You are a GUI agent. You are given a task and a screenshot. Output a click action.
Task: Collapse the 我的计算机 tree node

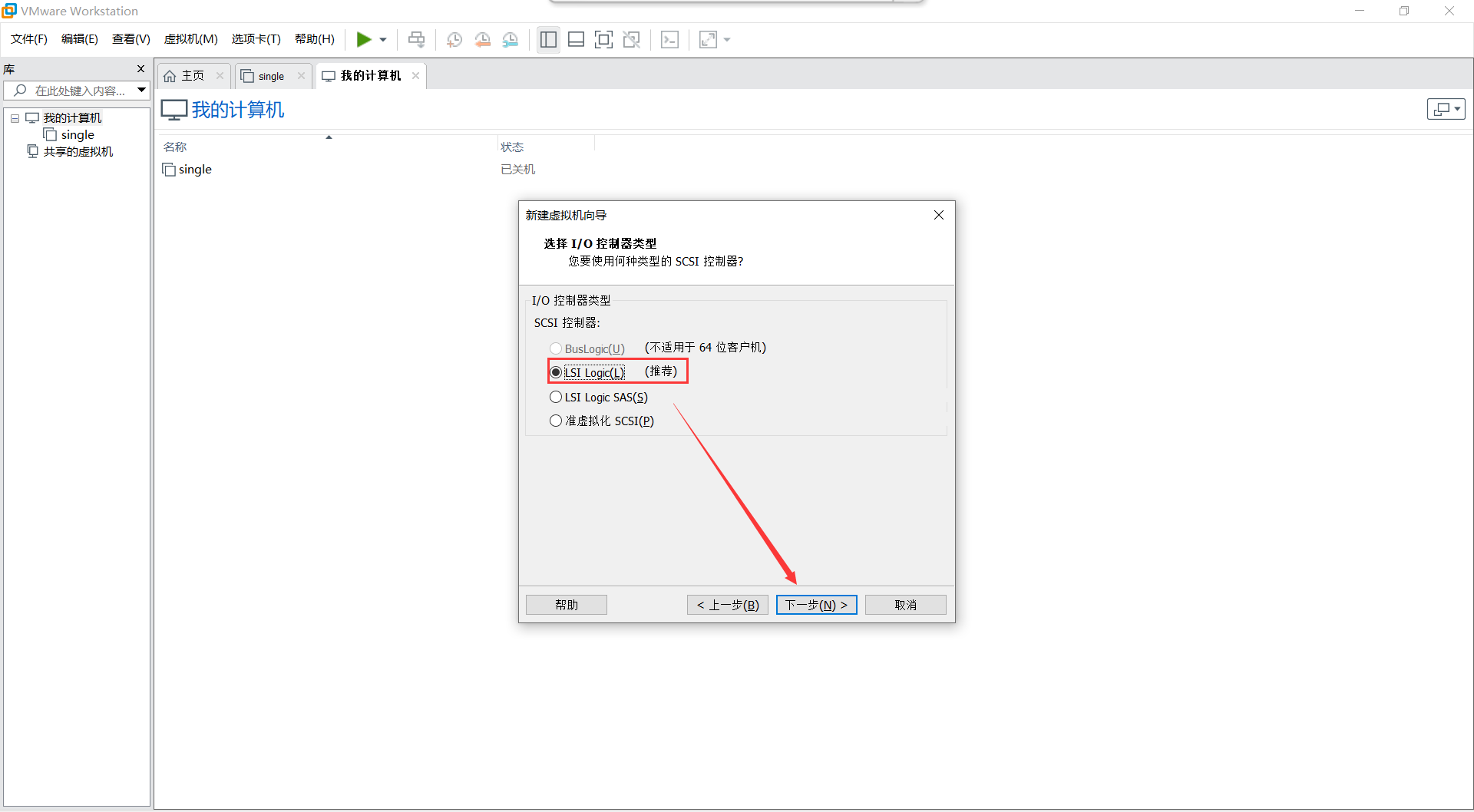15,118
